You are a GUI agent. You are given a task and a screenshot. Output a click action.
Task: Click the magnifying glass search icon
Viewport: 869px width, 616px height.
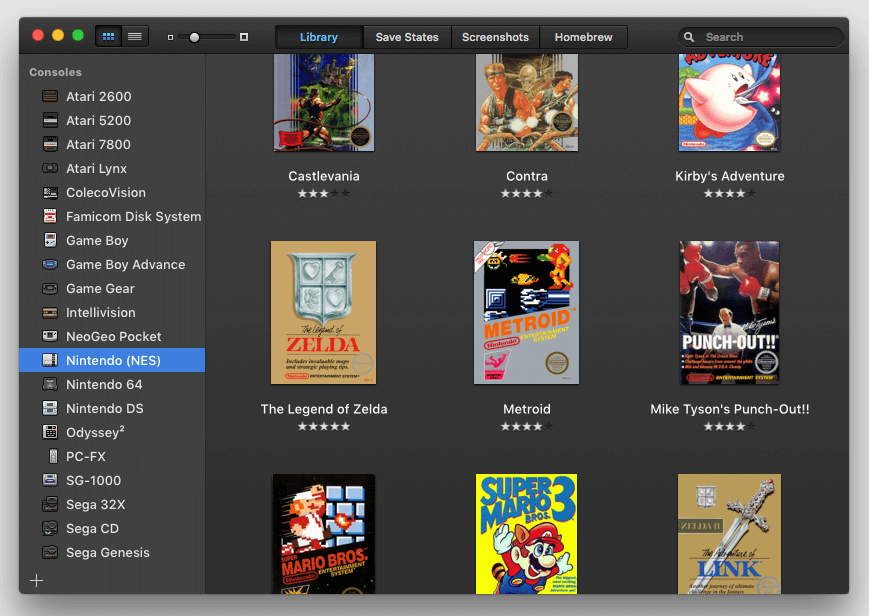click(690, 37)
